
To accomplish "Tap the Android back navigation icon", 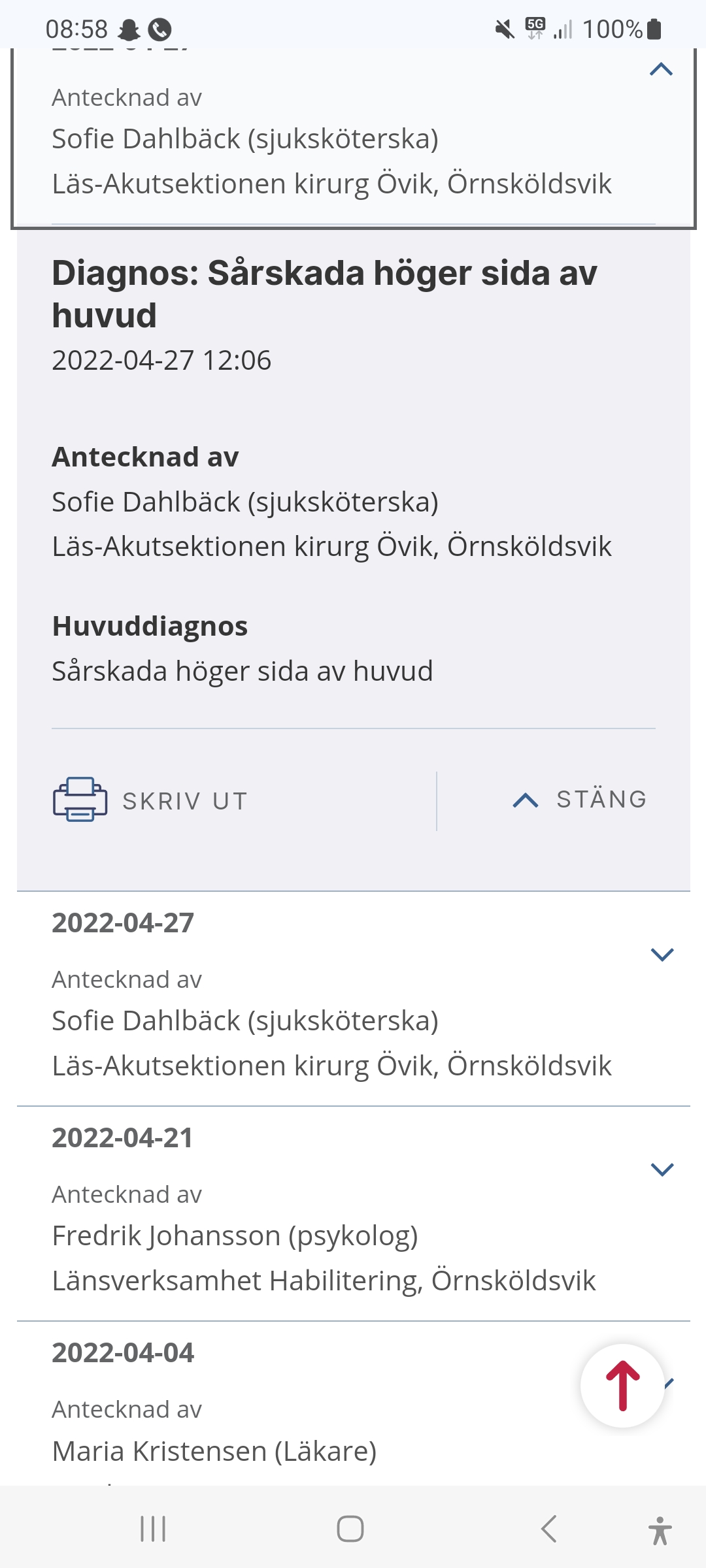I will coord(549,1529).
